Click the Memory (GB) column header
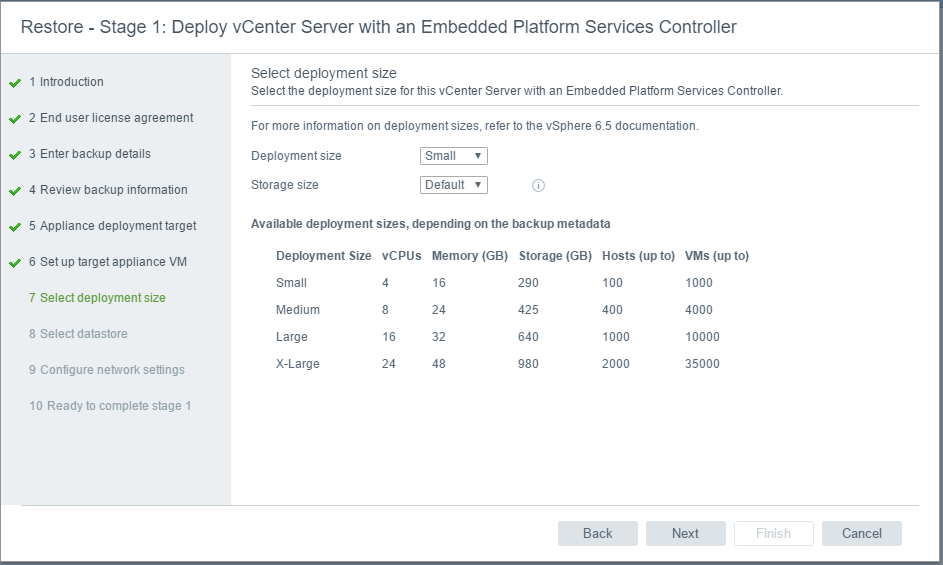Image resolution: width=943 pixels, height=565 pixels. [x=470, y=256]
